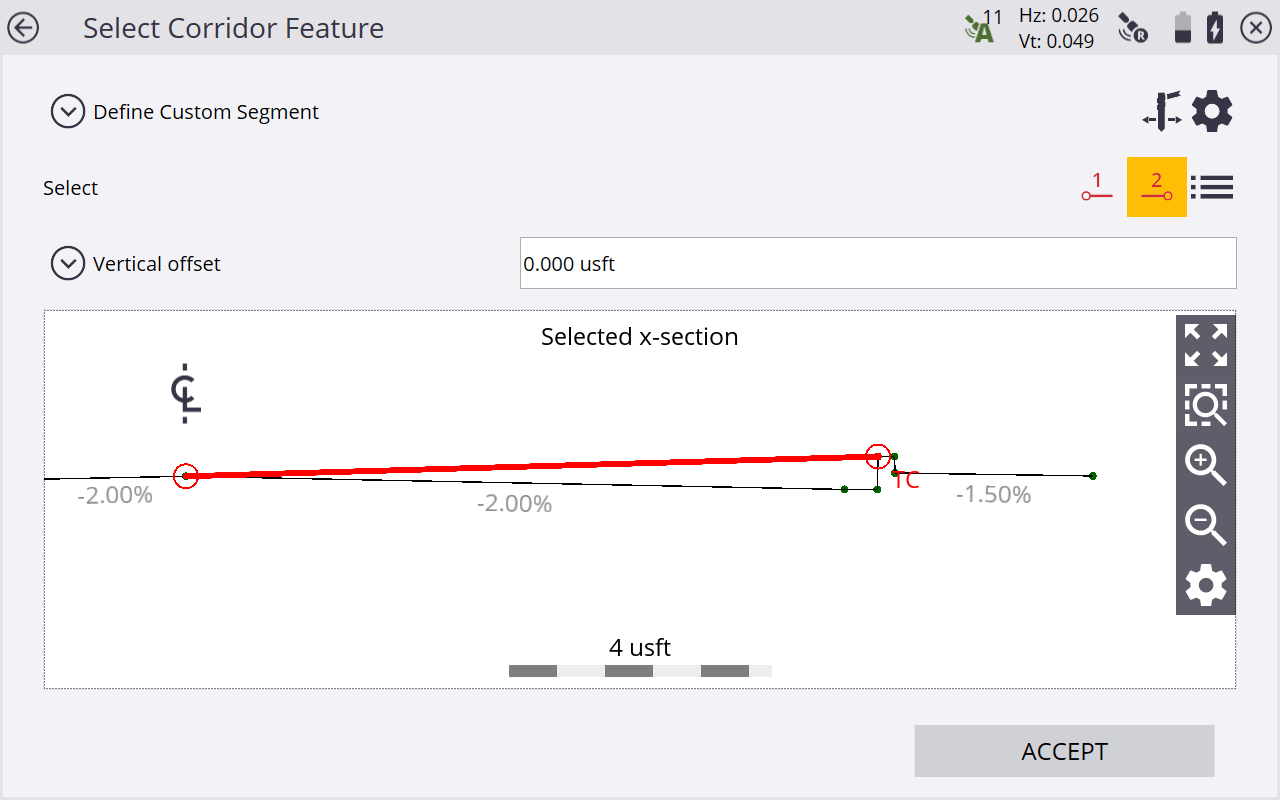Open the instrument offset stakeout icon
The image size is (1280, 800).
(1162, 111)
